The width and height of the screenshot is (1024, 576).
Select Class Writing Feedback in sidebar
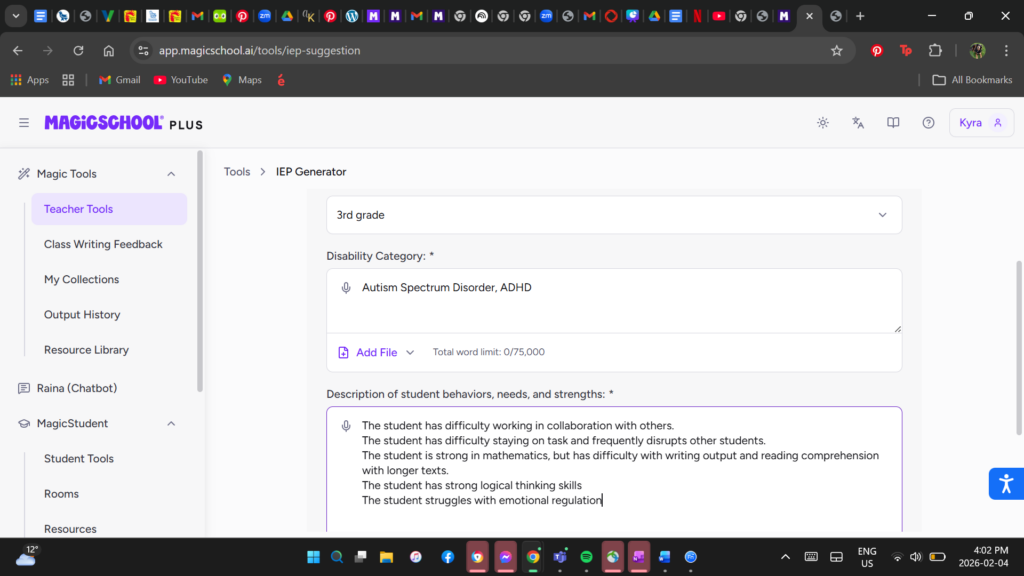(x=103, y=244)
